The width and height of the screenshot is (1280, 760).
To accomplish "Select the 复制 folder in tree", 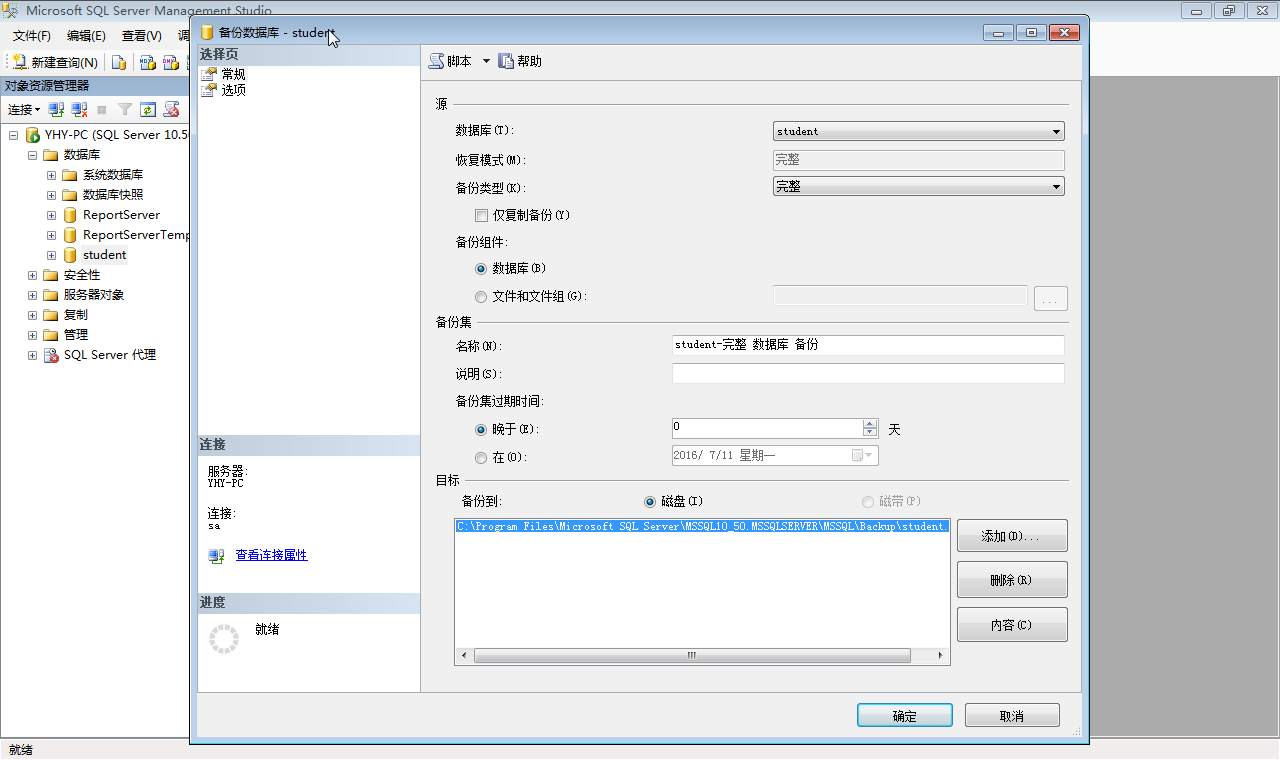I will pos(75,315).
